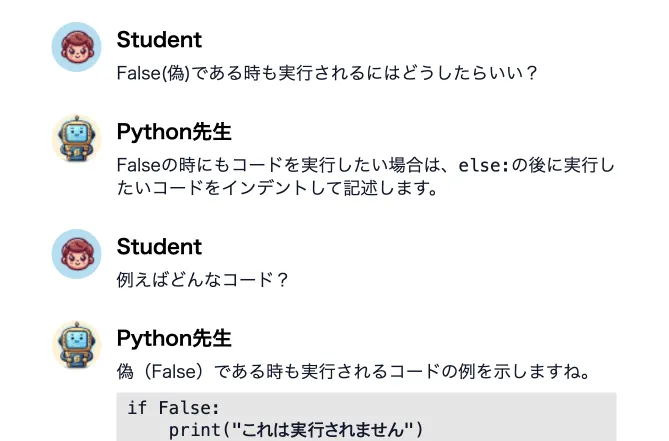Click the string "これは実行されません" in the code
Screen dimensions: 669x441
pyautogui.click(x=322, y=430)
